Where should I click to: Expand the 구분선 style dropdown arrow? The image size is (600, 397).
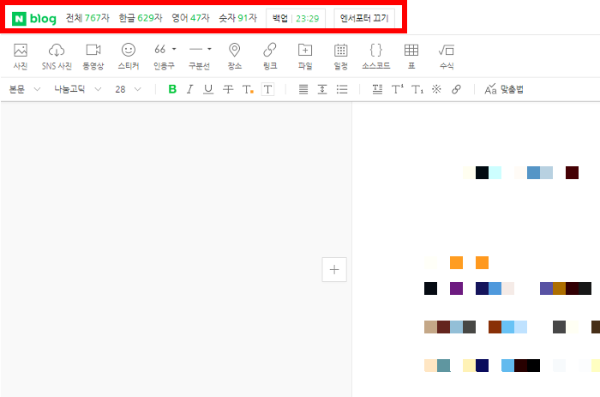pos(209,49)
